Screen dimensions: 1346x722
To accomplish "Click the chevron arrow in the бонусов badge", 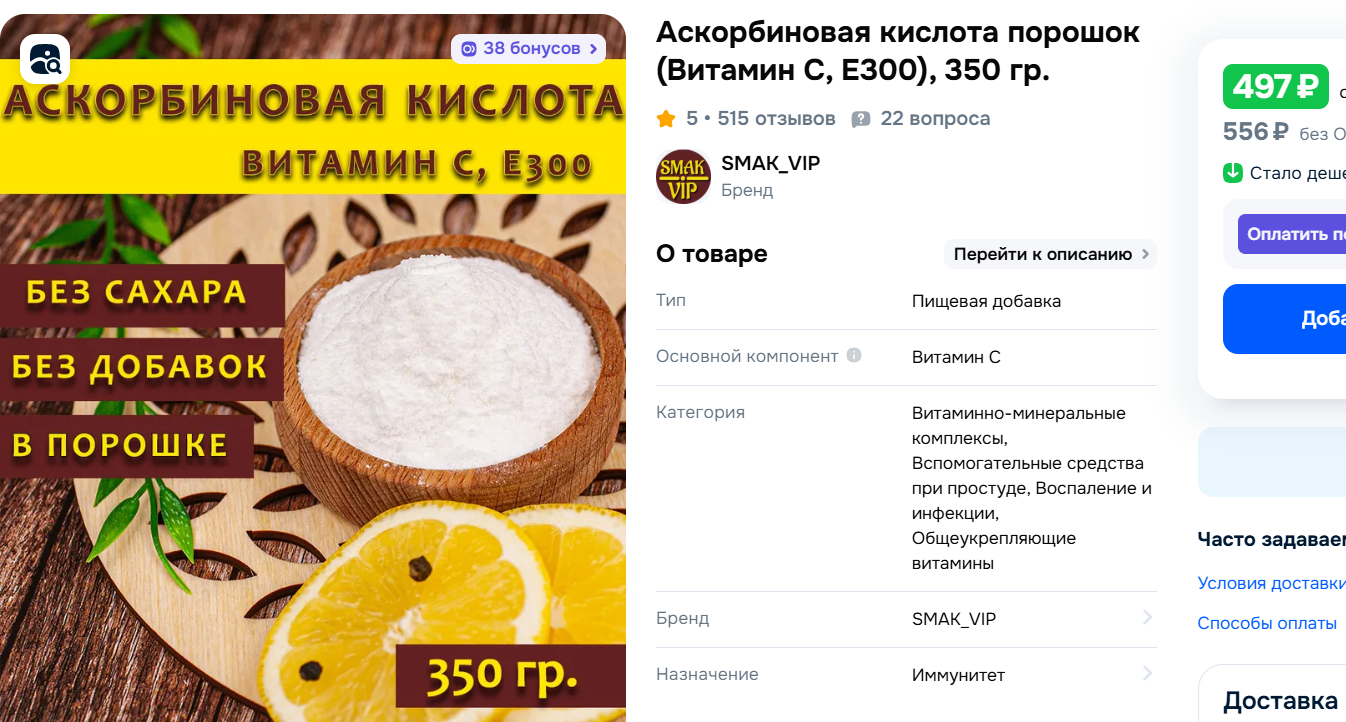I will click(x=594, y=48).
